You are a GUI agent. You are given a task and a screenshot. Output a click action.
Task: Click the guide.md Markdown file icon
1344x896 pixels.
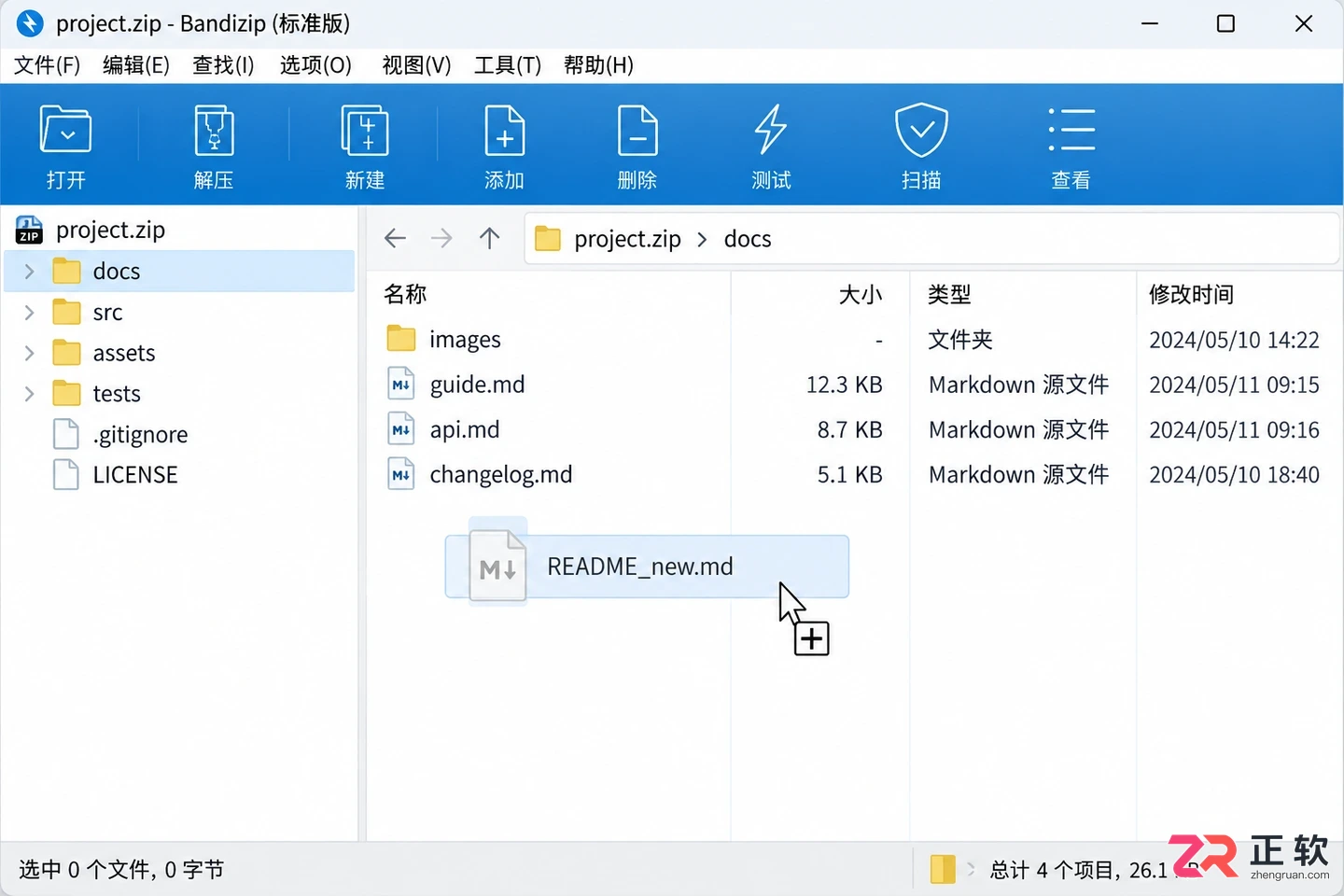401,385
